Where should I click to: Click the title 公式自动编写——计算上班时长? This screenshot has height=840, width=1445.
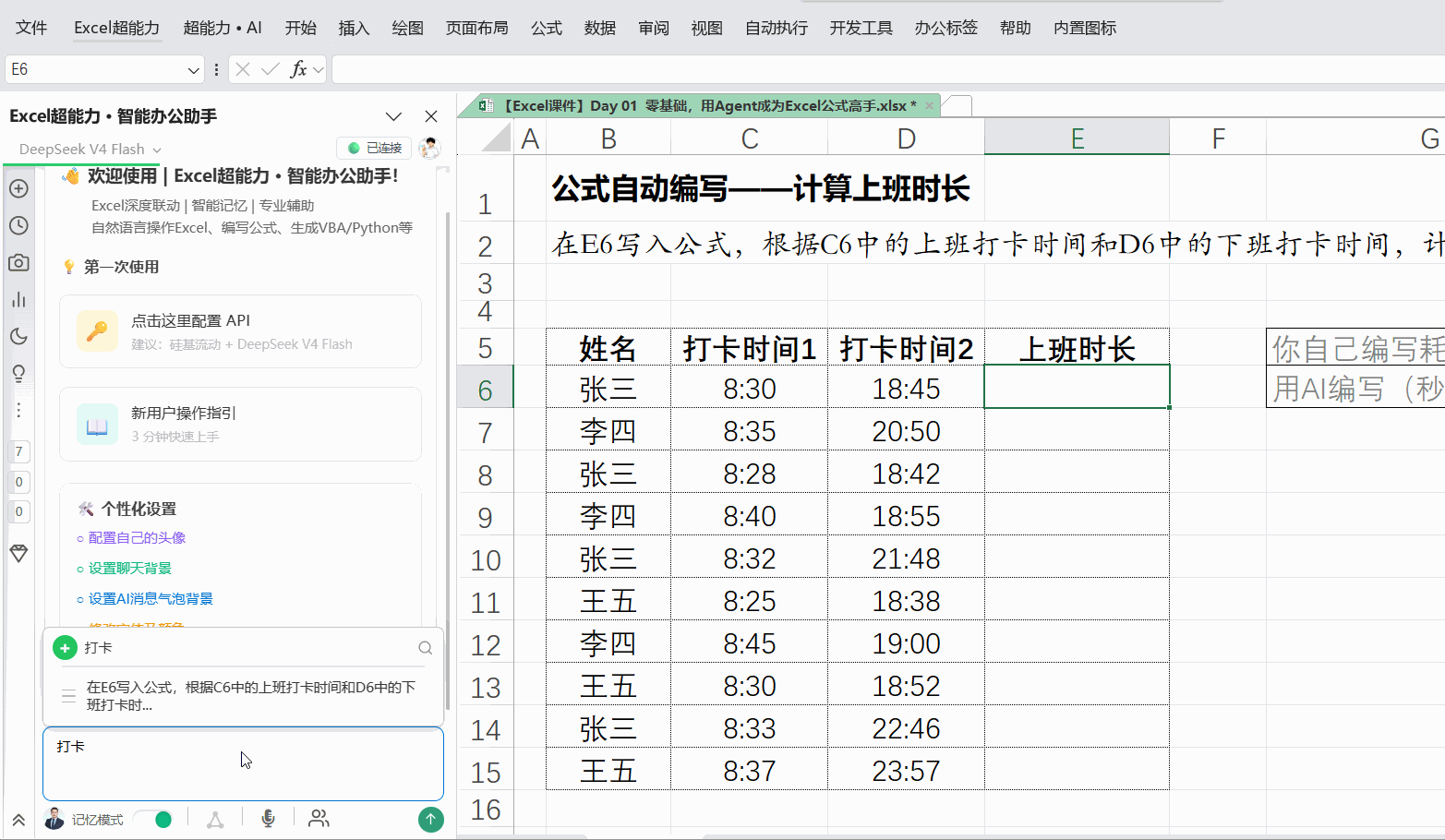click(761, 189)
